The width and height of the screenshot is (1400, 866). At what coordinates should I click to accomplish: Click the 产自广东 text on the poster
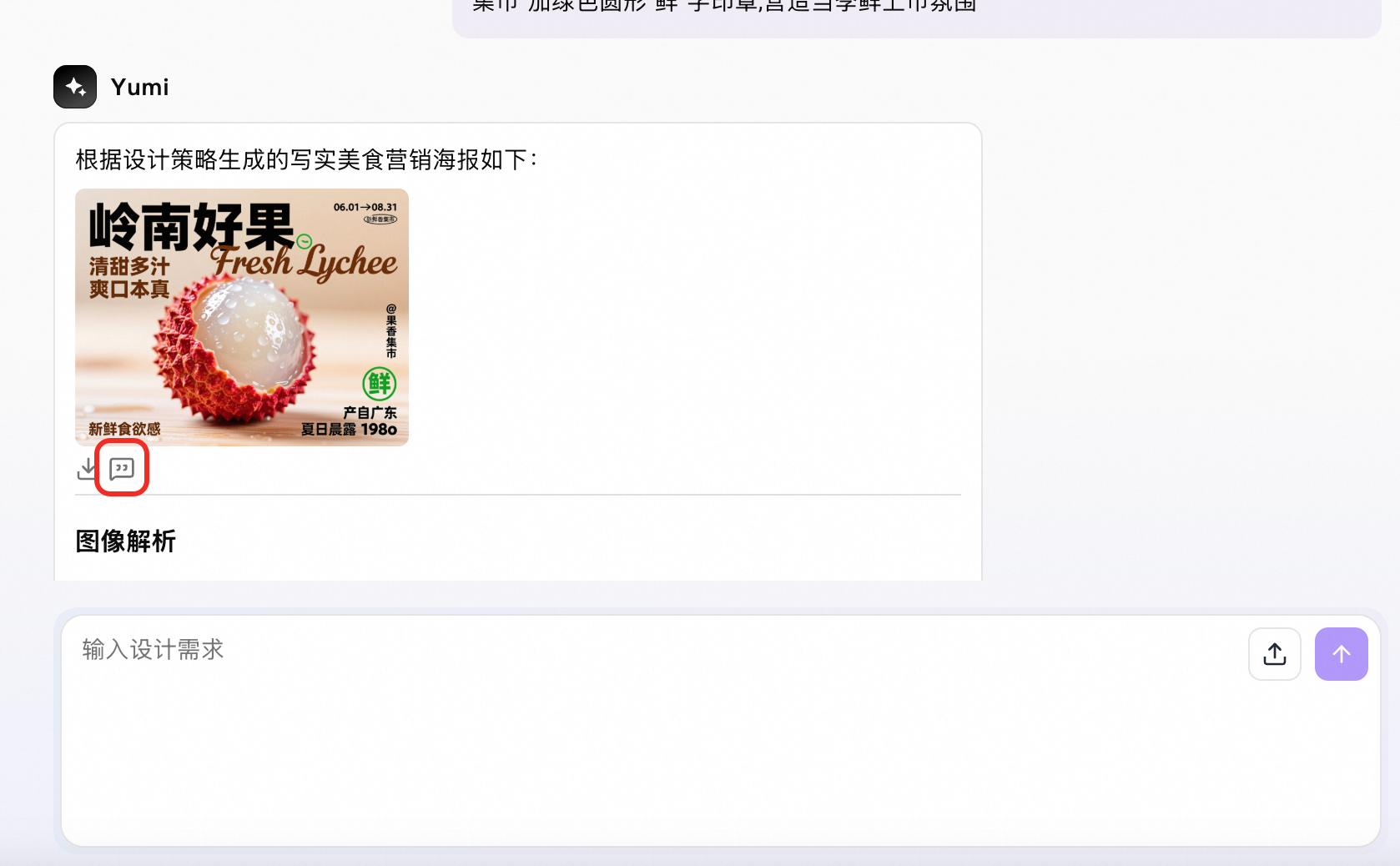pyautogui.click(x=370, y=412)
